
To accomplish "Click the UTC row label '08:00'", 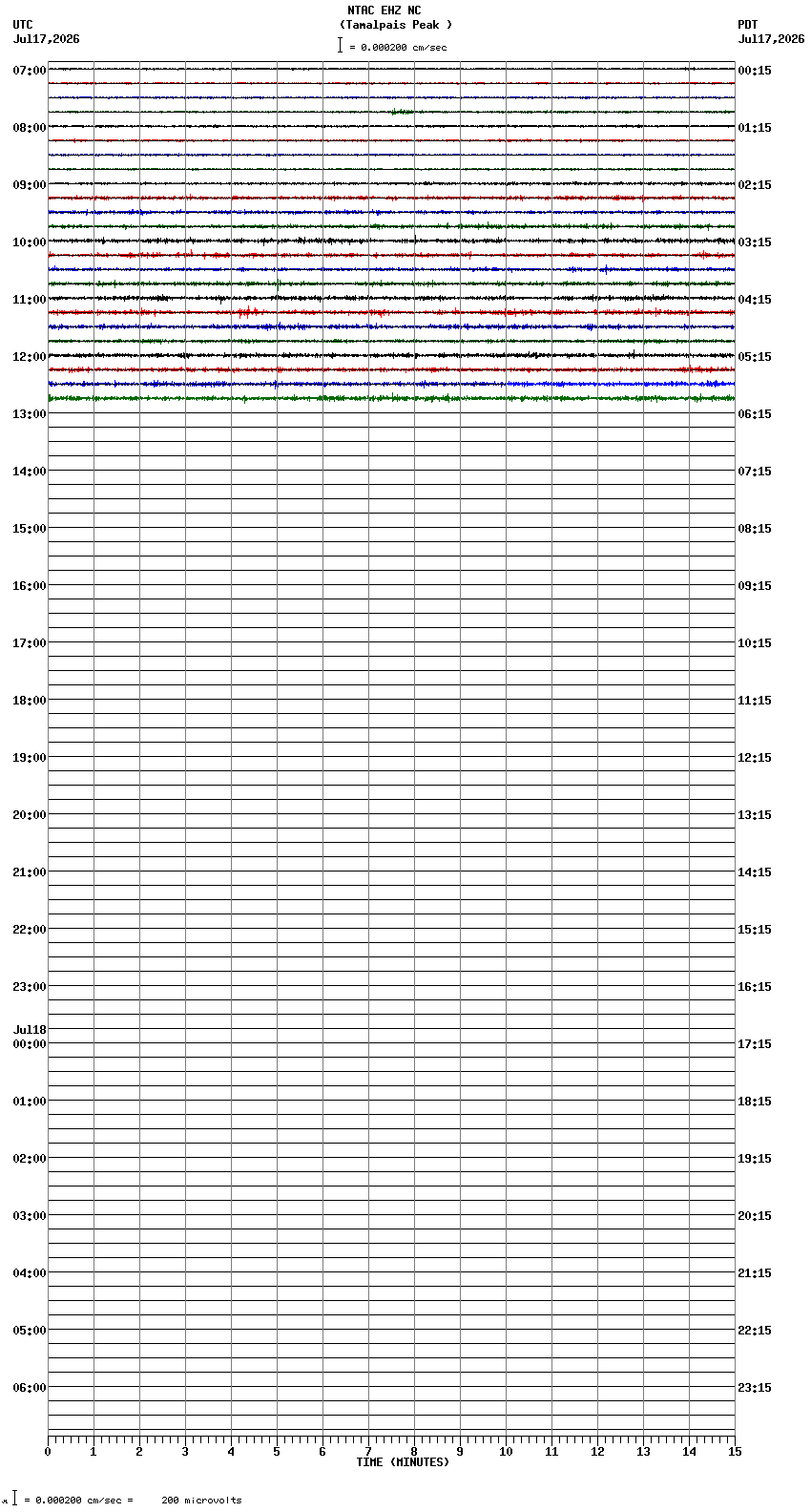I will pyautogui.click(x=30, y=128).
